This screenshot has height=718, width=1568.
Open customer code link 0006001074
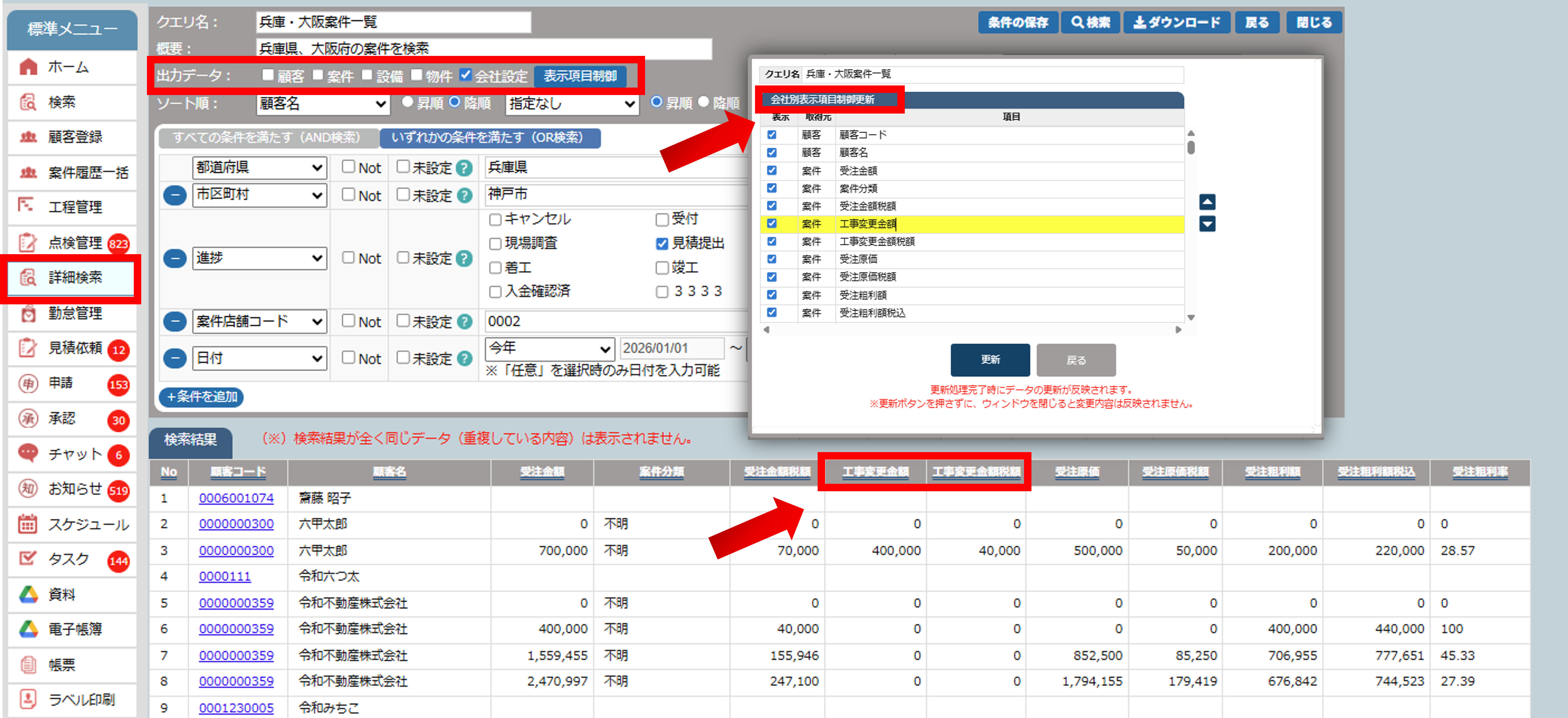pos(236,498)
